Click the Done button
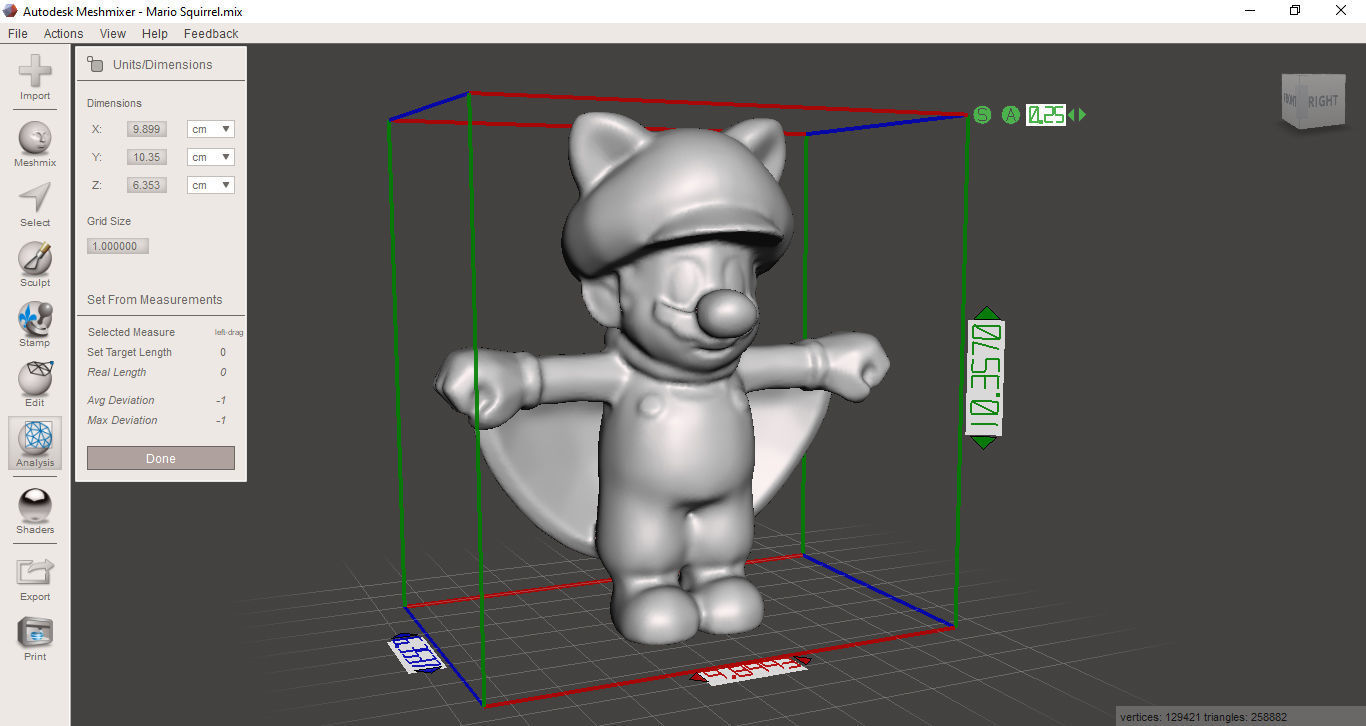1366x726 pixels. [x=161, y=458]
